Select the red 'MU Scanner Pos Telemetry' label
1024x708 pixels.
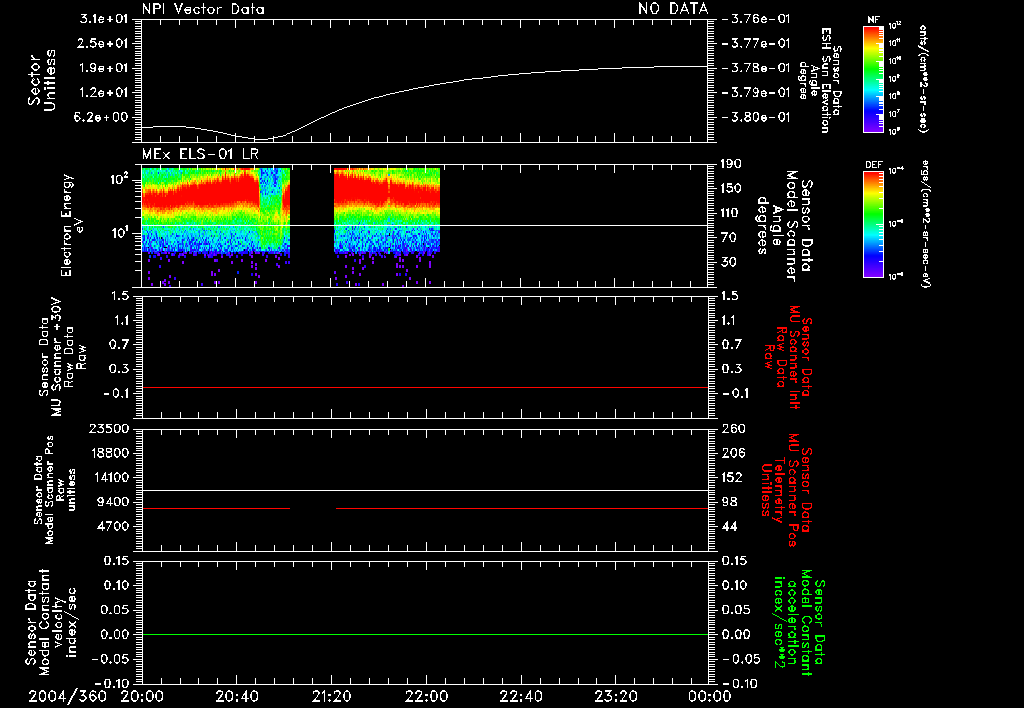786,490
